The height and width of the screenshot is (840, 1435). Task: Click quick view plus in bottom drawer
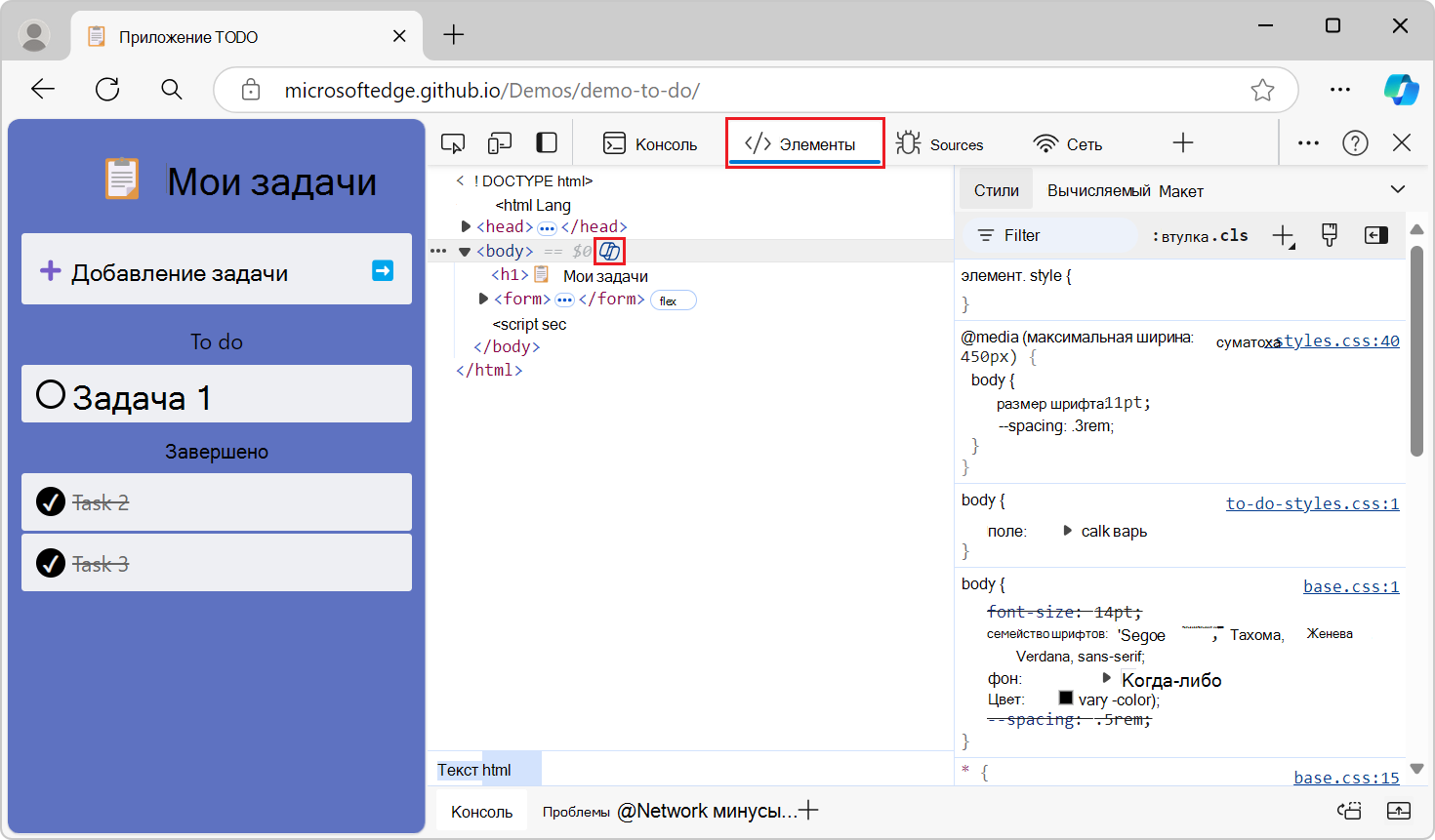pos(808,810)
